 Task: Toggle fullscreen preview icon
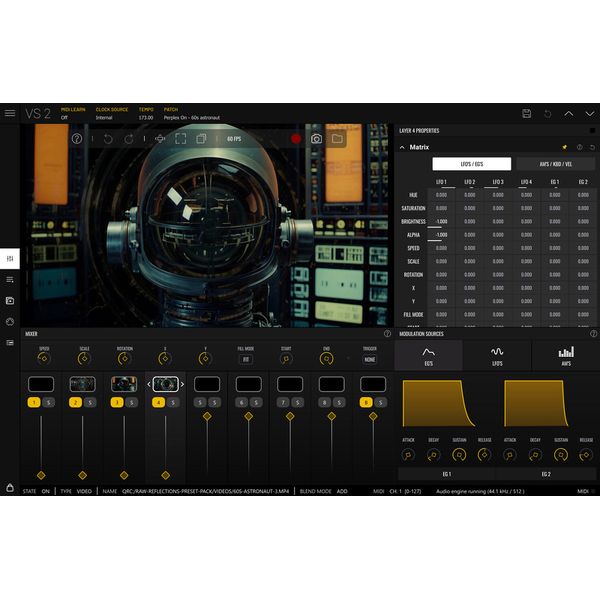coord(181,139)
